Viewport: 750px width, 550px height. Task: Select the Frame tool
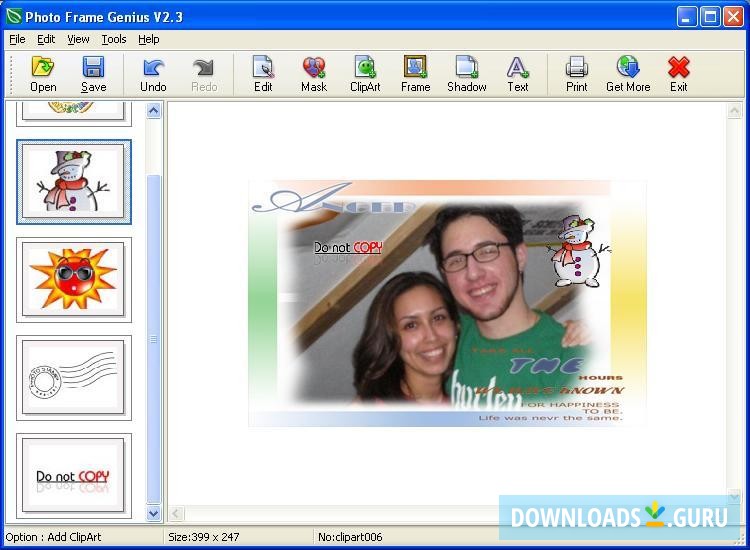(415, 74)
